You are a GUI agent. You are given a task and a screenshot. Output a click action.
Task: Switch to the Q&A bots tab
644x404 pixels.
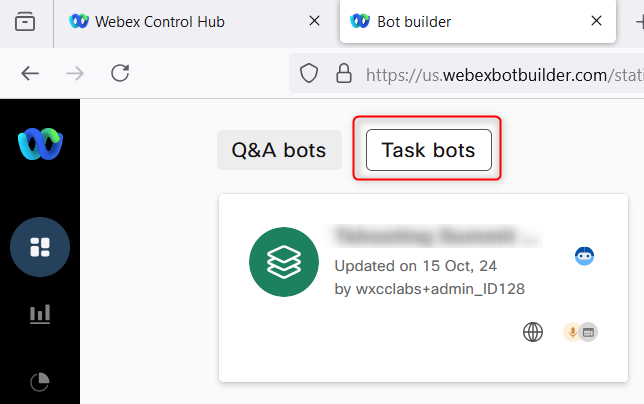coord(279,151)
